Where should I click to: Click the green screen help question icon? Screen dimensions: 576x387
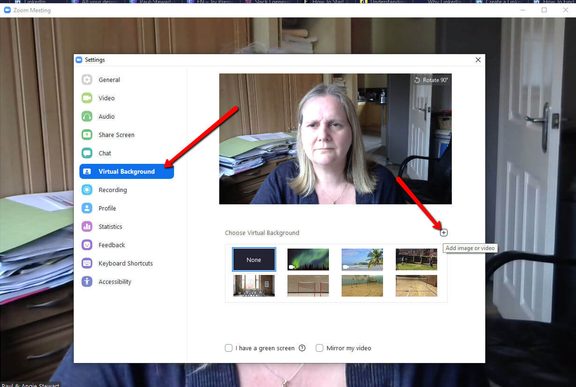click(x=302, y=348)
